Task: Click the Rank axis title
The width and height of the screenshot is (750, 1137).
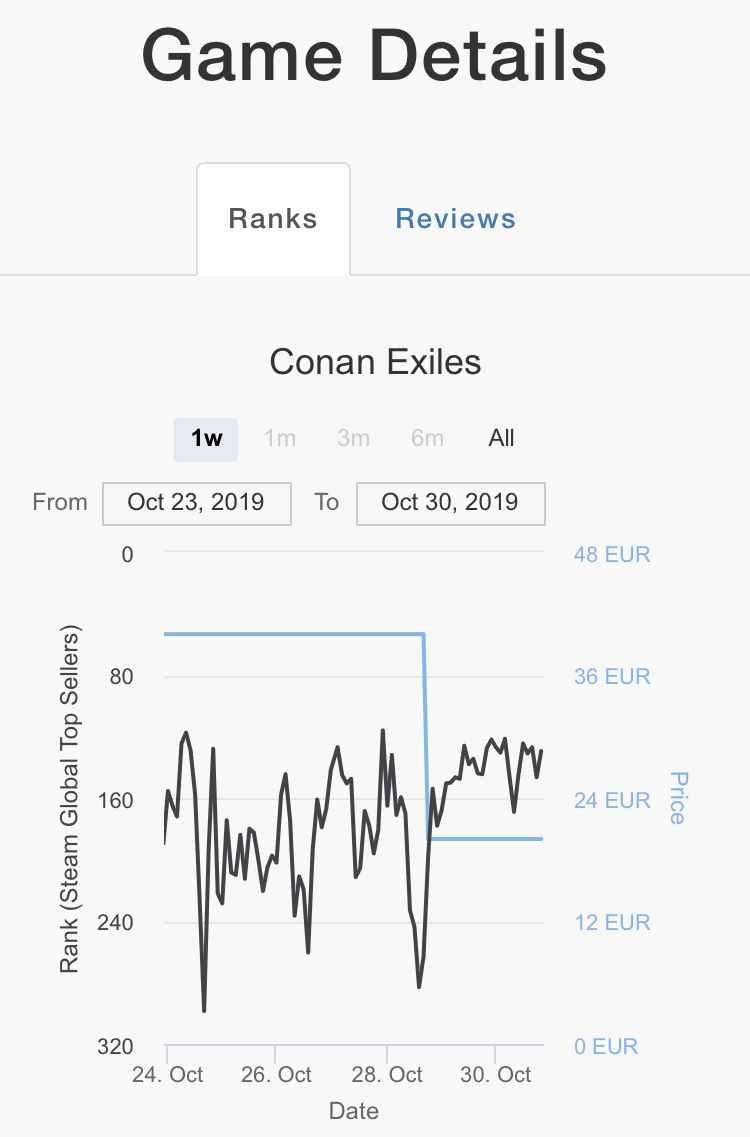Action: [x=69, y=800]
